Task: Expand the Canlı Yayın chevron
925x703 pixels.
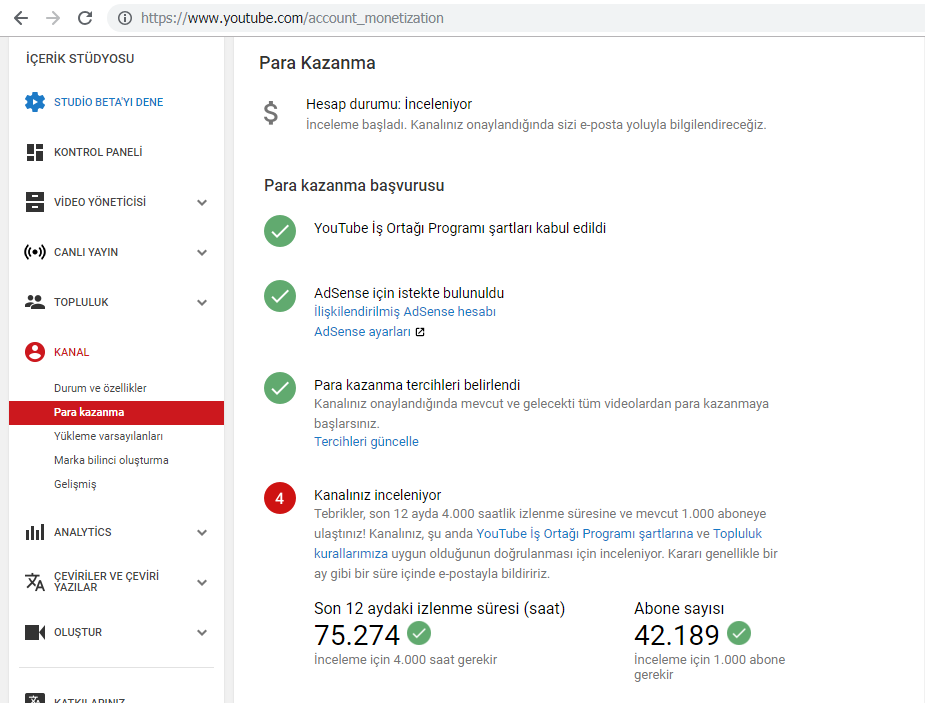Action: pyautogui.click(x=202, y=252)
